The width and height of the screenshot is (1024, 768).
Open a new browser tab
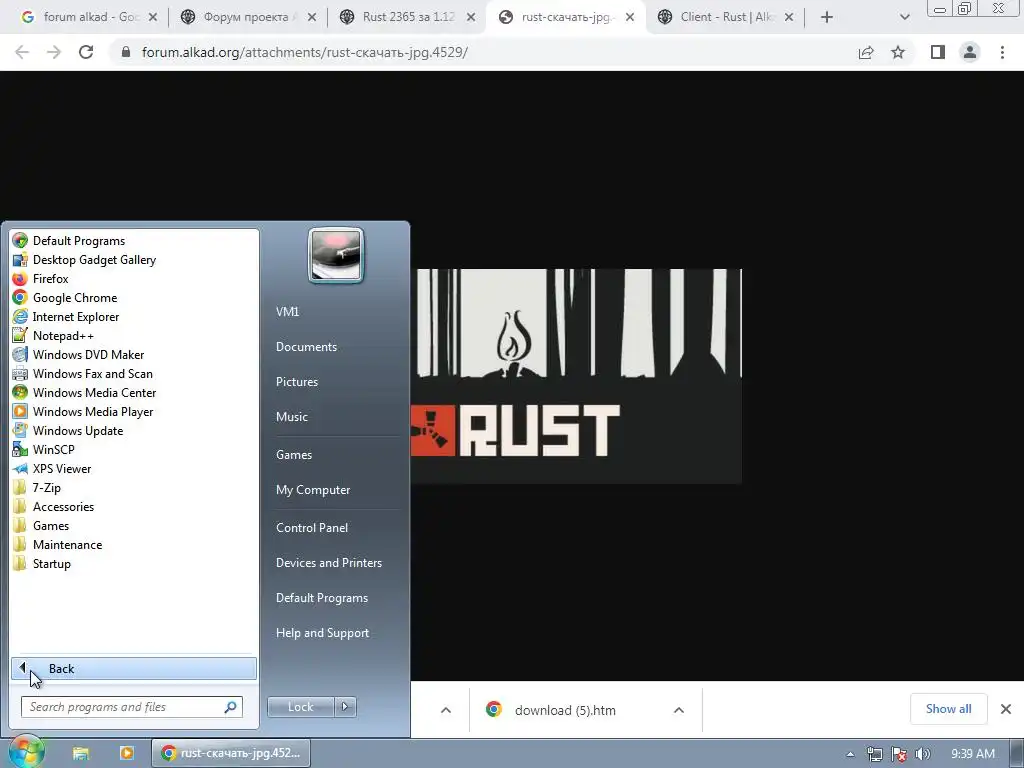click(827, 17)
